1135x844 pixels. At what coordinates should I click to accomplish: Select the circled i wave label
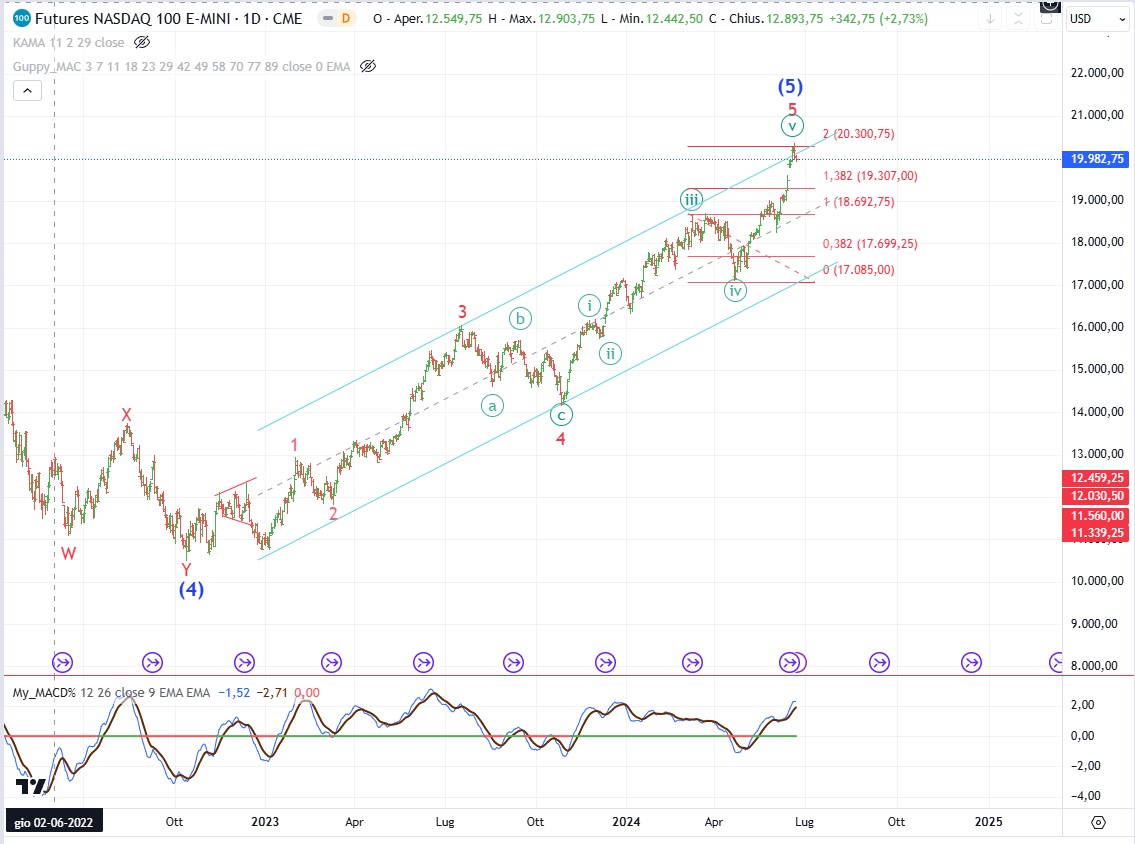[x=590, y=306]
